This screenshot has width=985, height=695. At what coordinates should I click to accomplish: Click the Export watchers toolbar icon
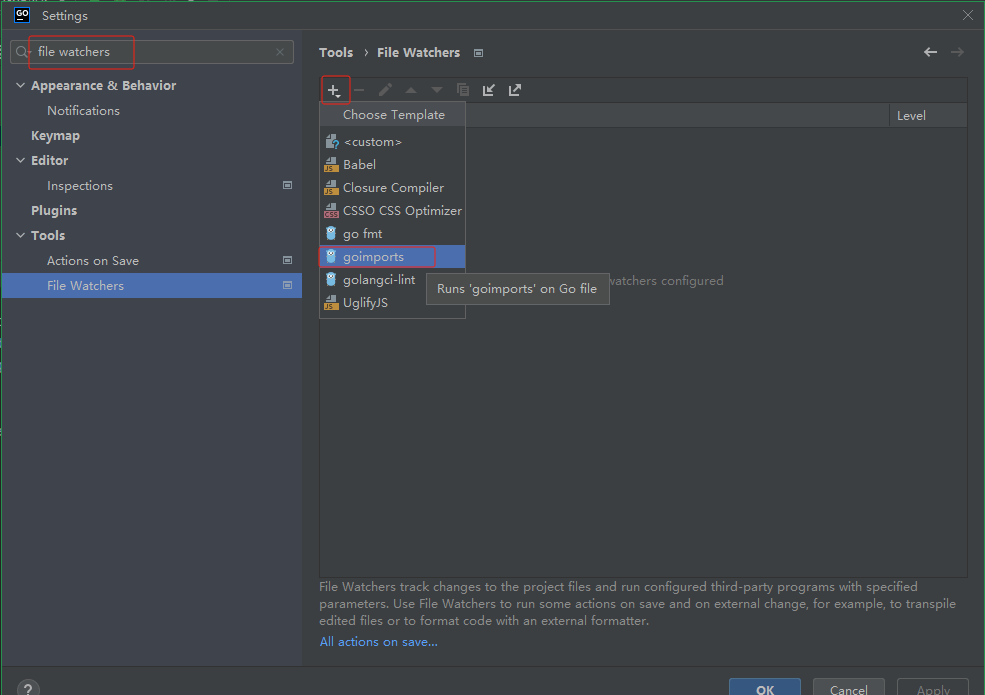click(515, 90)
